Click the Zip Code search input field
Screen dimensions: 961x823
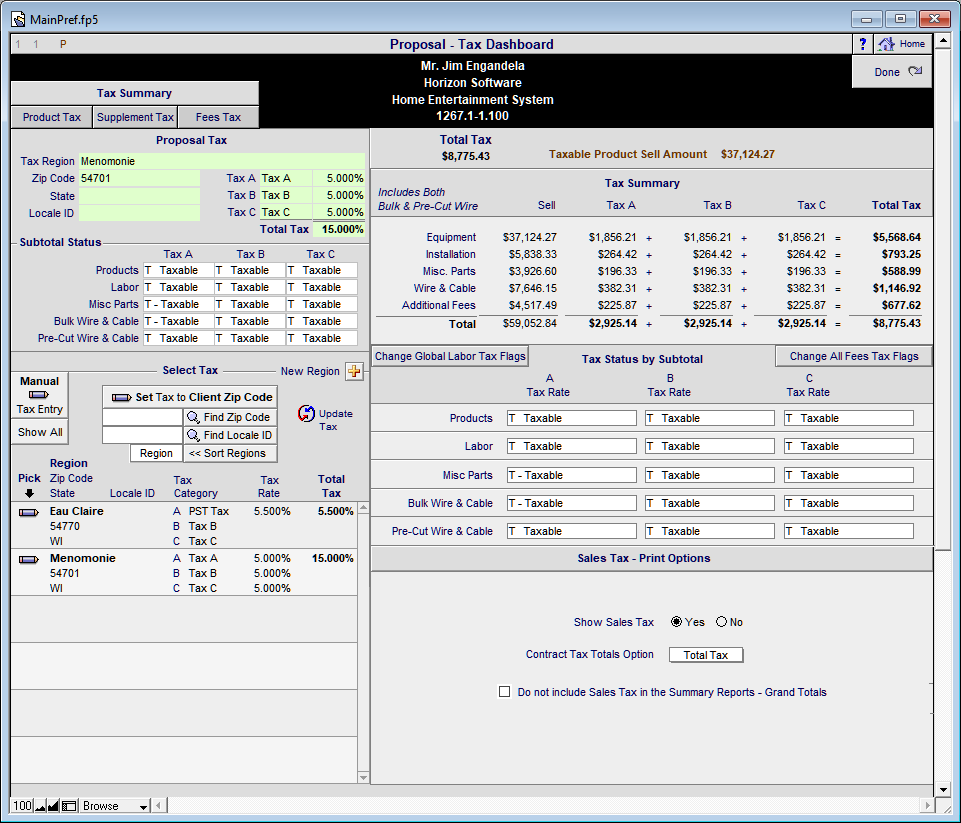click(142, 417)
